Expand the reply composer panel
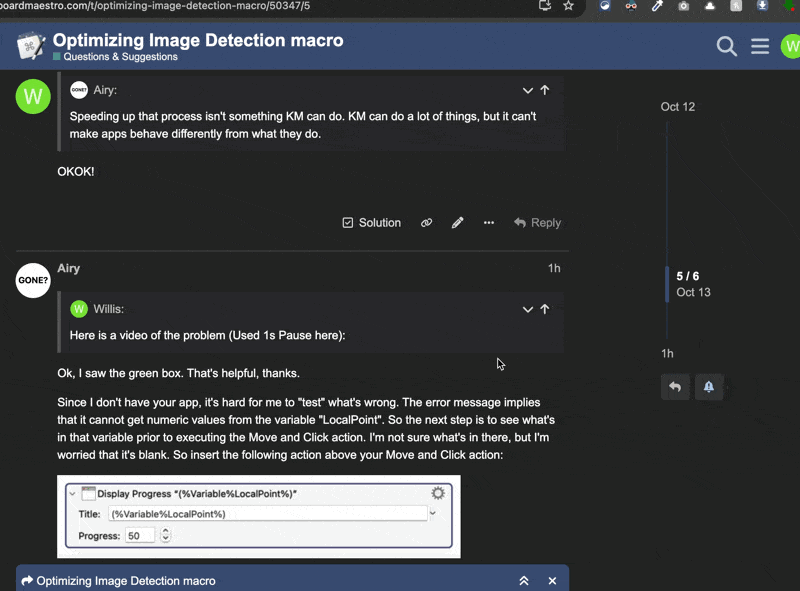This screenshot has width=800, height=591. click(523, 581)
